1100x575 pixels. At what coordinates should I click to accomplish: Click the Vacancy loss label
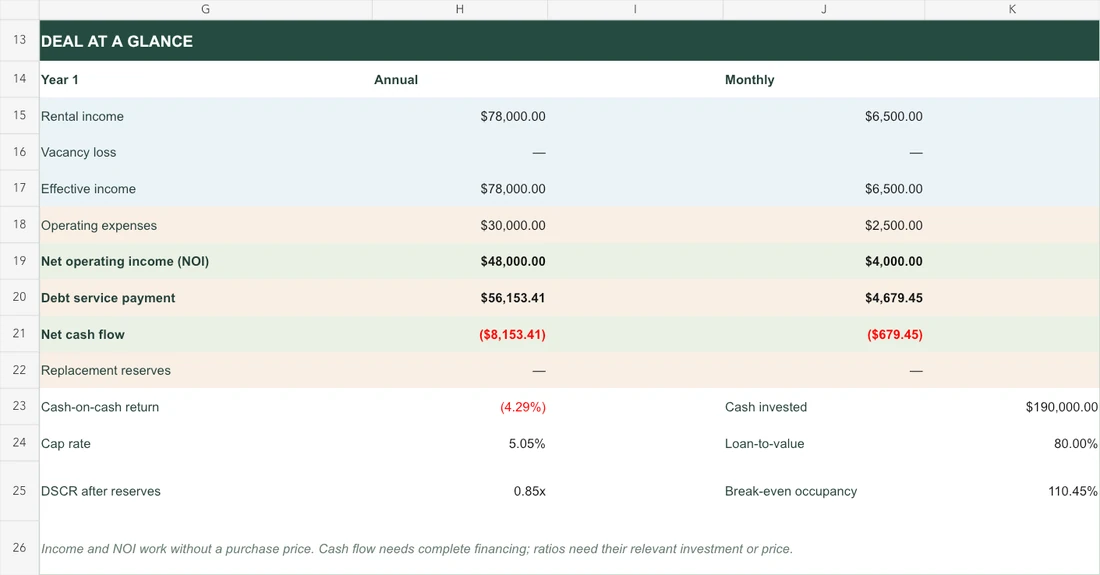[x=79, y=152]
